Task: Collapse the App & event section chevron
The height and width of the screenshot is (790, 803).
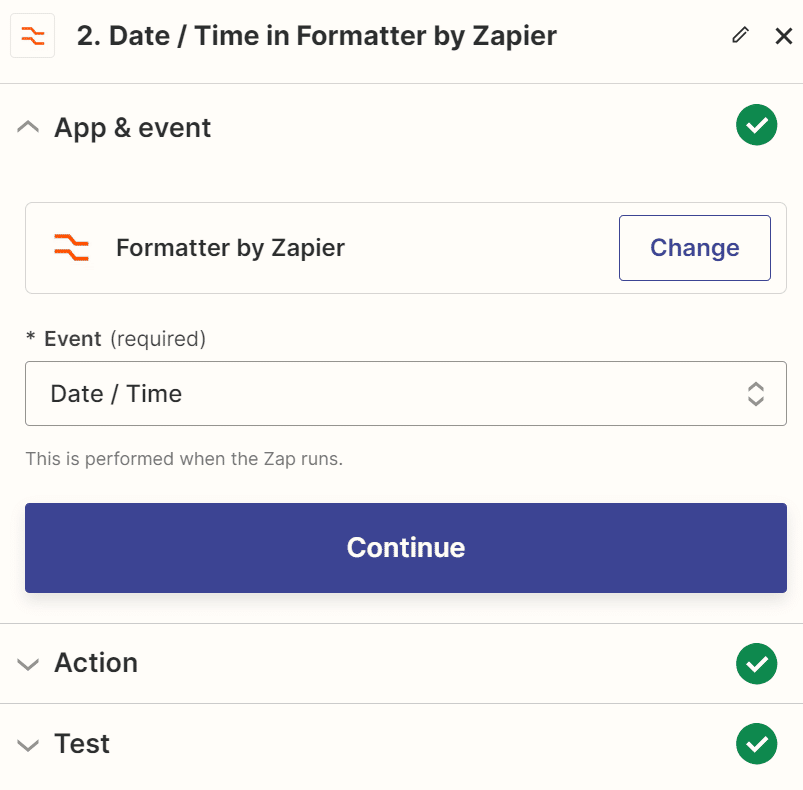Action: 28,126
